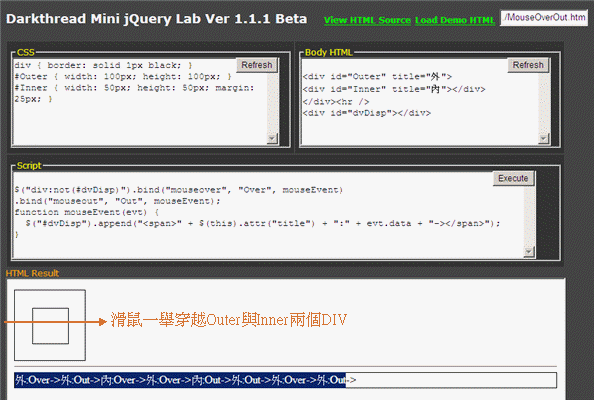Image resolution: width=594 pixels, height=400 pixels.
Task: Click the empty end of the dvDisp box
Action: click(x=455, y=380)
